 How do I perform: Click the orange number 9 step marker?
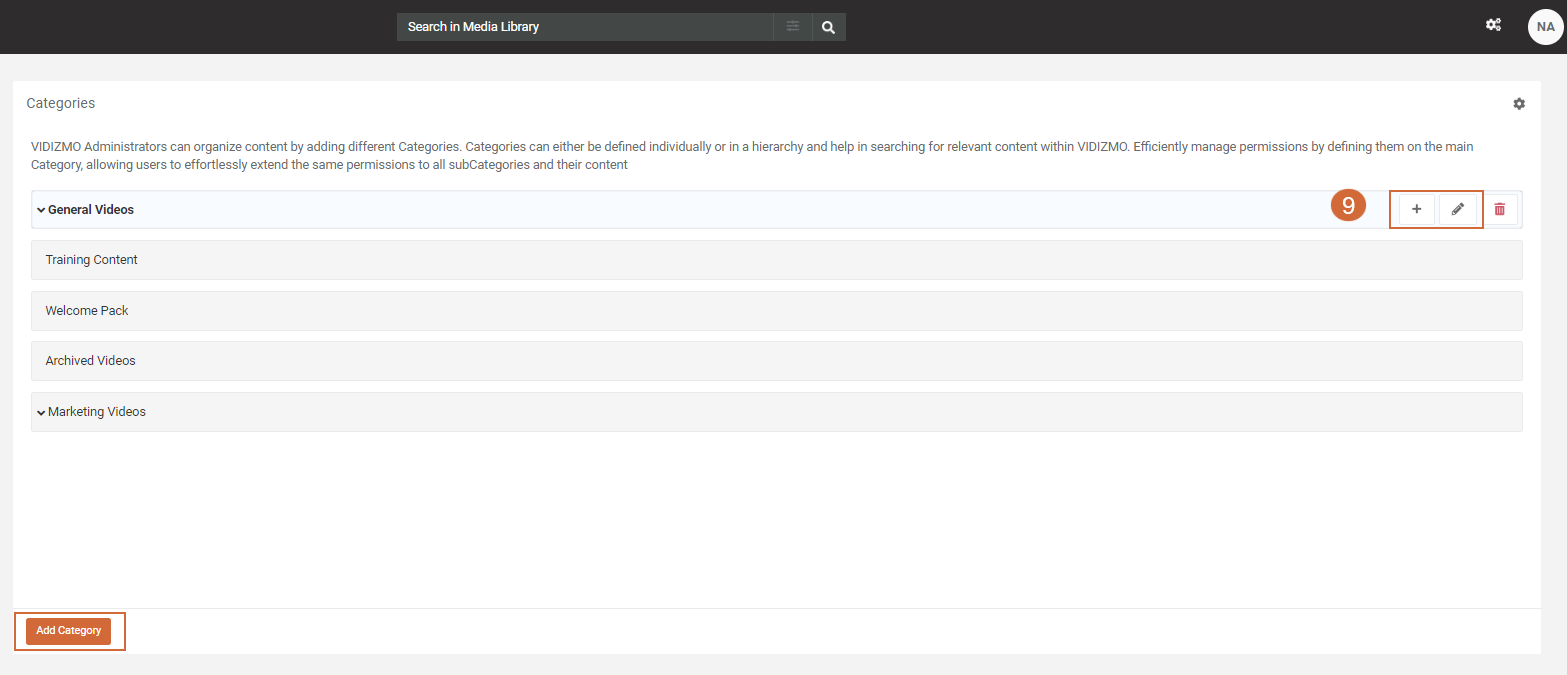coord(1348,206)
